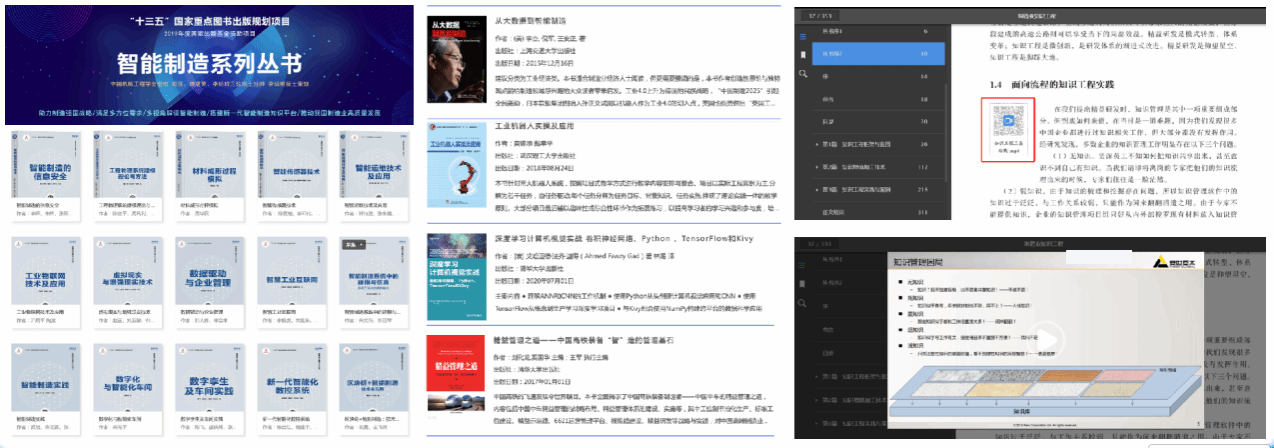Open the 工业机器人实操及应用 book title link

pyautogui.click(x=535, y=128)
